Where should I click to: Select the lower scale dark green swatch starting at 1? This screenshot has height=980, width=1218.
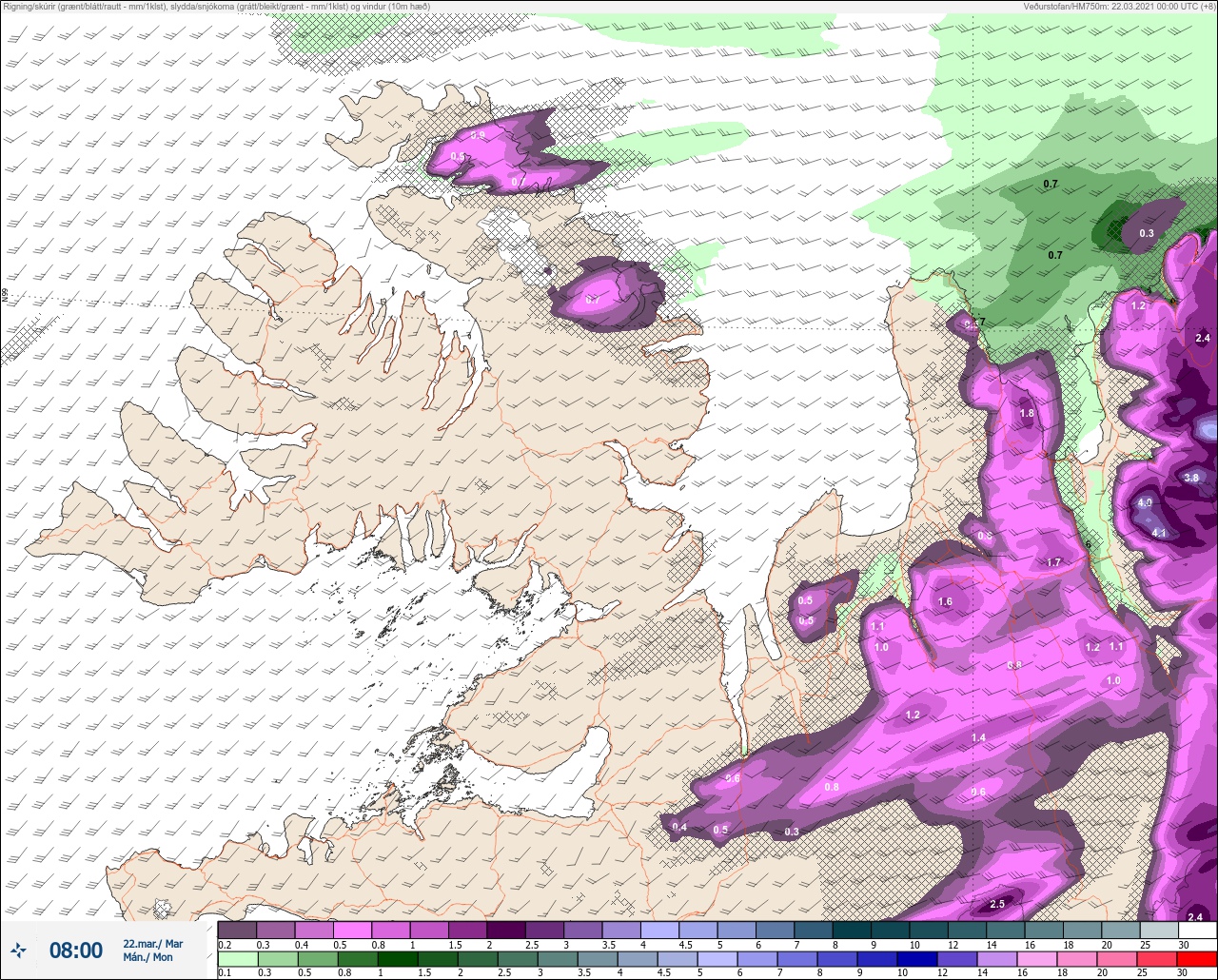398,959
